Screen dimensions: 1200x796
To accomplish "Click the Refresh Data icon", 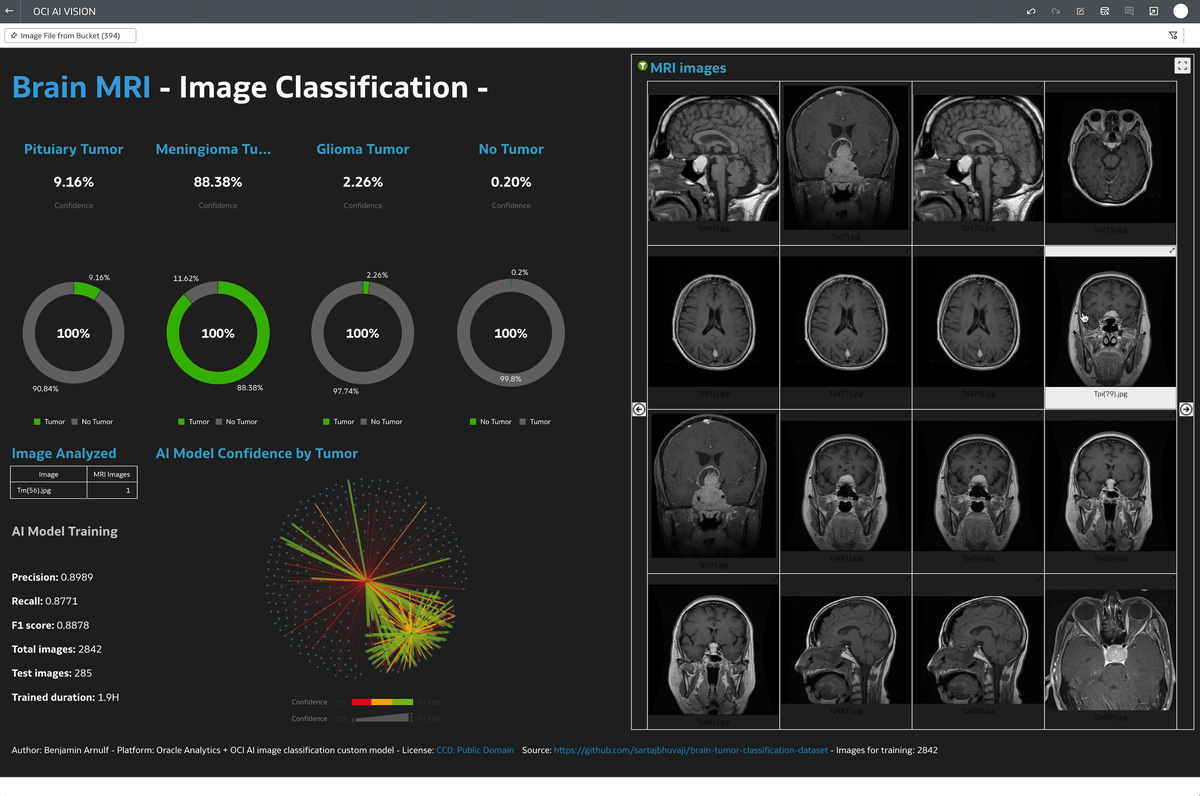I will 1106,11.
